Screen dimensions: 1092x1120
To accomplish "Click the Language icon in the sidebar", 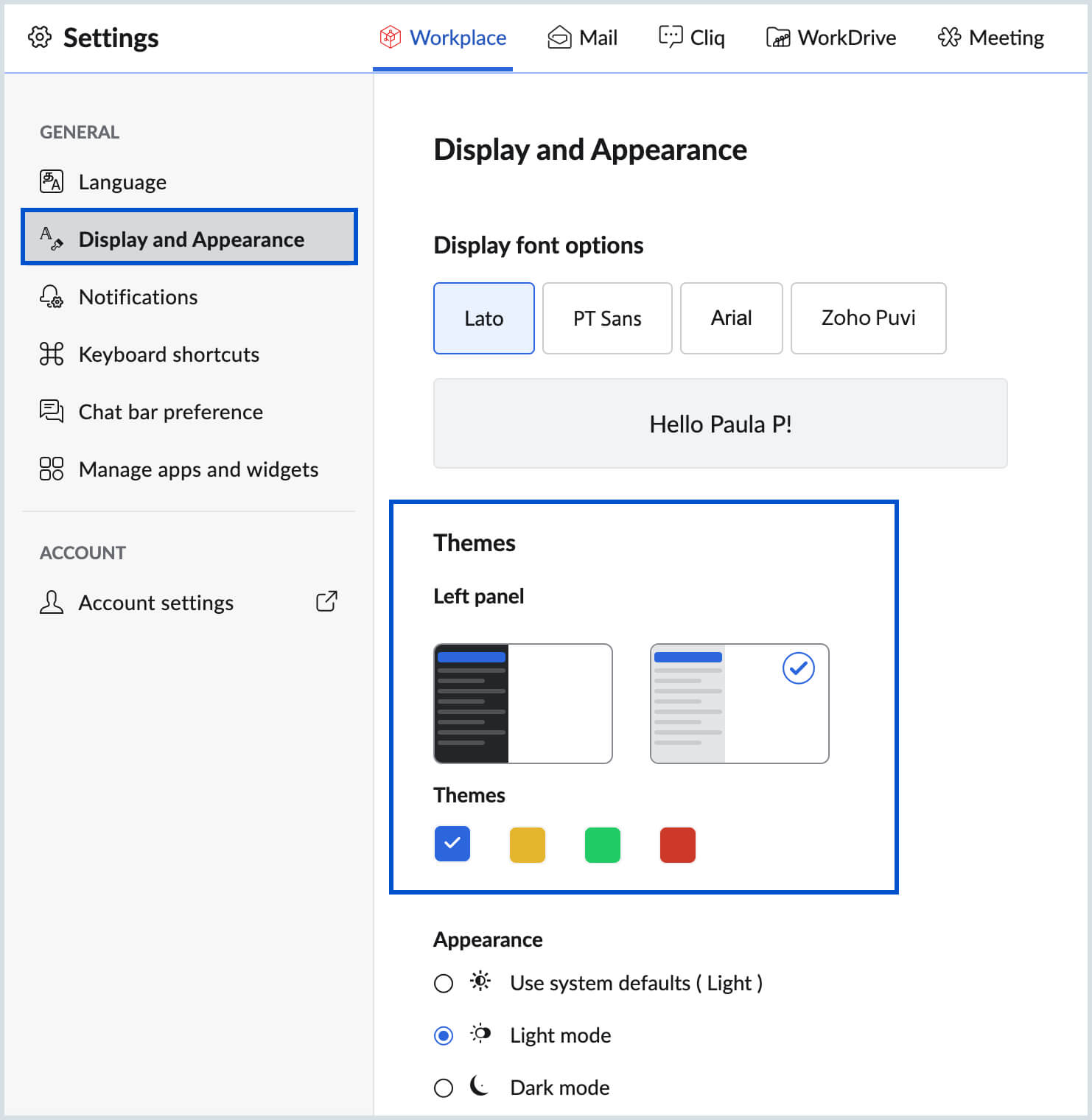I will pos(52,181).
